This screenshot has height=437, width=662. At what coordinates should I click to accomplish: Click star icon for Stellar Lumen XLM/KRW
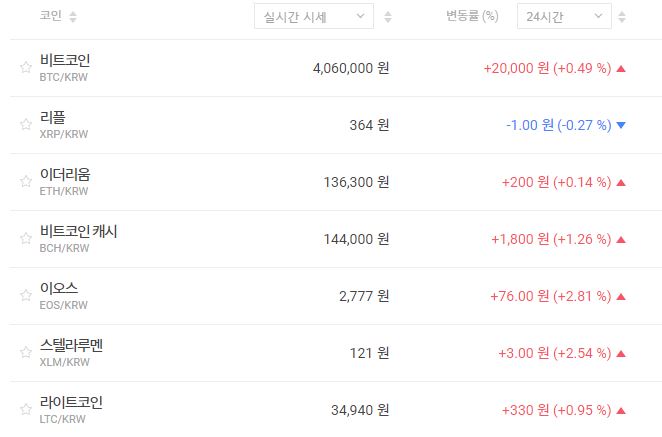click(26, 353)
